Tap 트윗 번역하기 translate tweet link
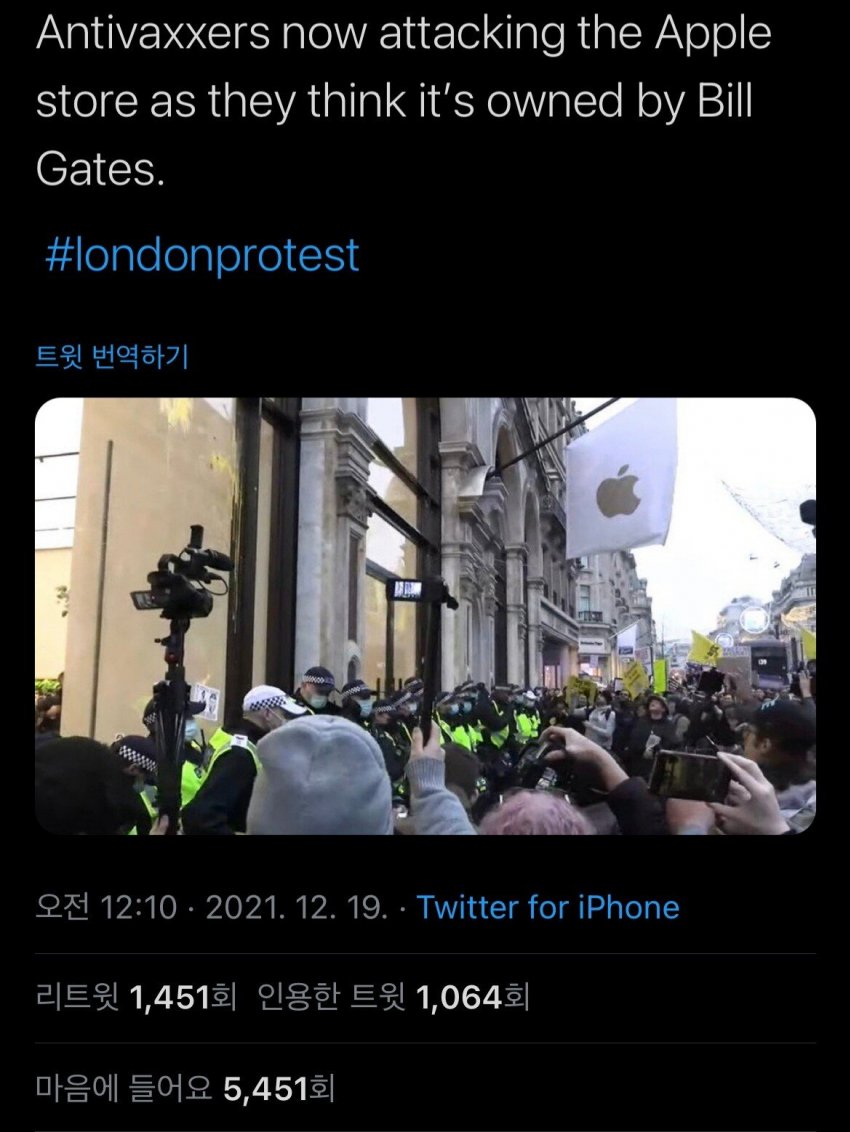The width and height of the screenshot is (850, 1132). (x=112, y=356)
